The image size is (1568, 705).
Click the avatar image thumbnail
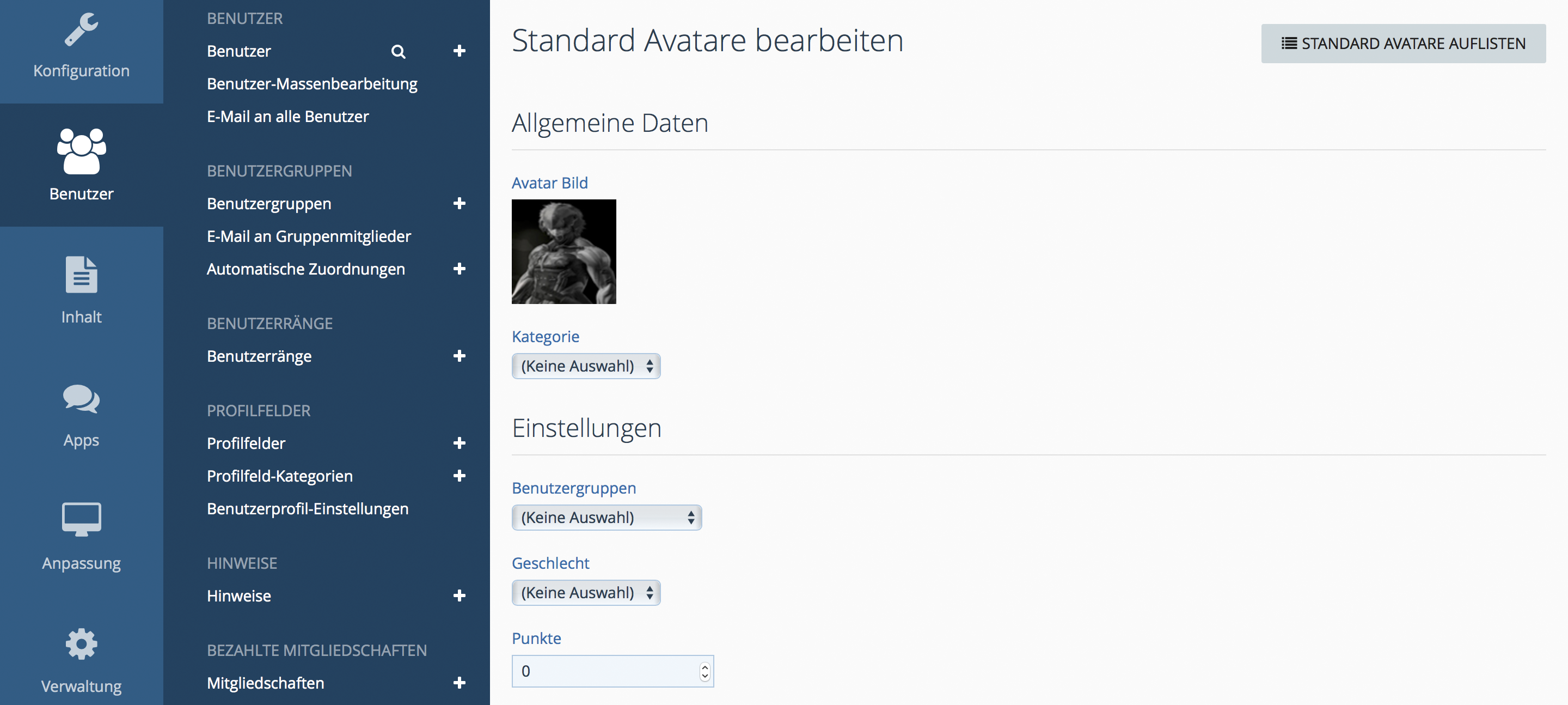pos(563,252)
